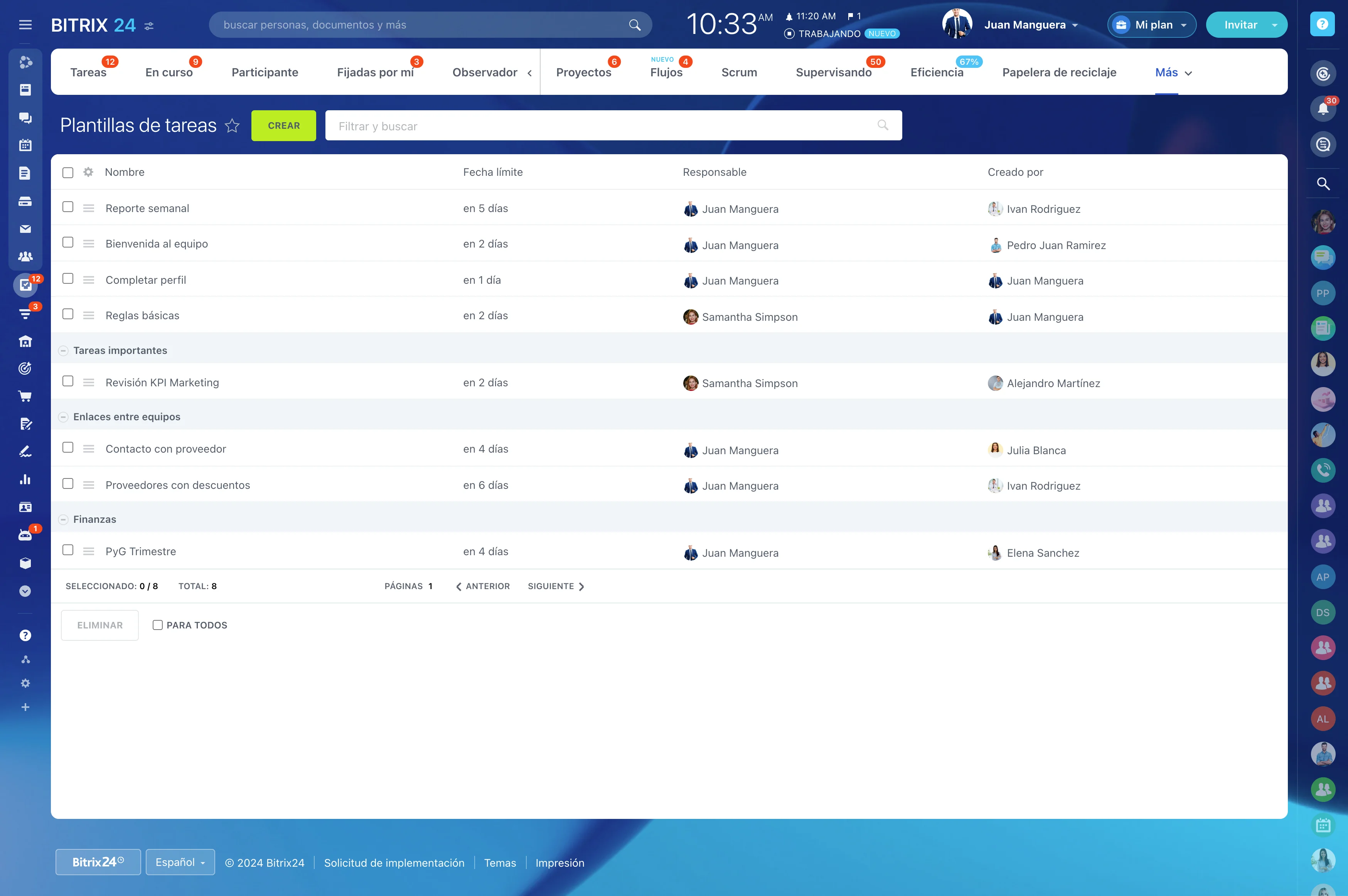Open the table settings gear icon
1348x896 pixels.
[x=88, y=172]
